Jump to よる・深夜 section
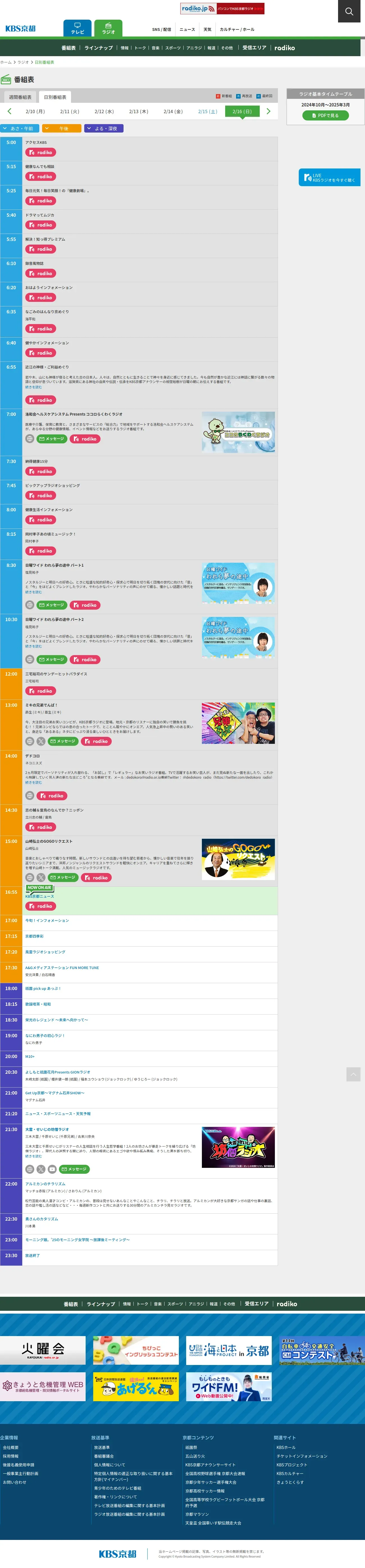Screen dimensions: 365x1568 104,128
